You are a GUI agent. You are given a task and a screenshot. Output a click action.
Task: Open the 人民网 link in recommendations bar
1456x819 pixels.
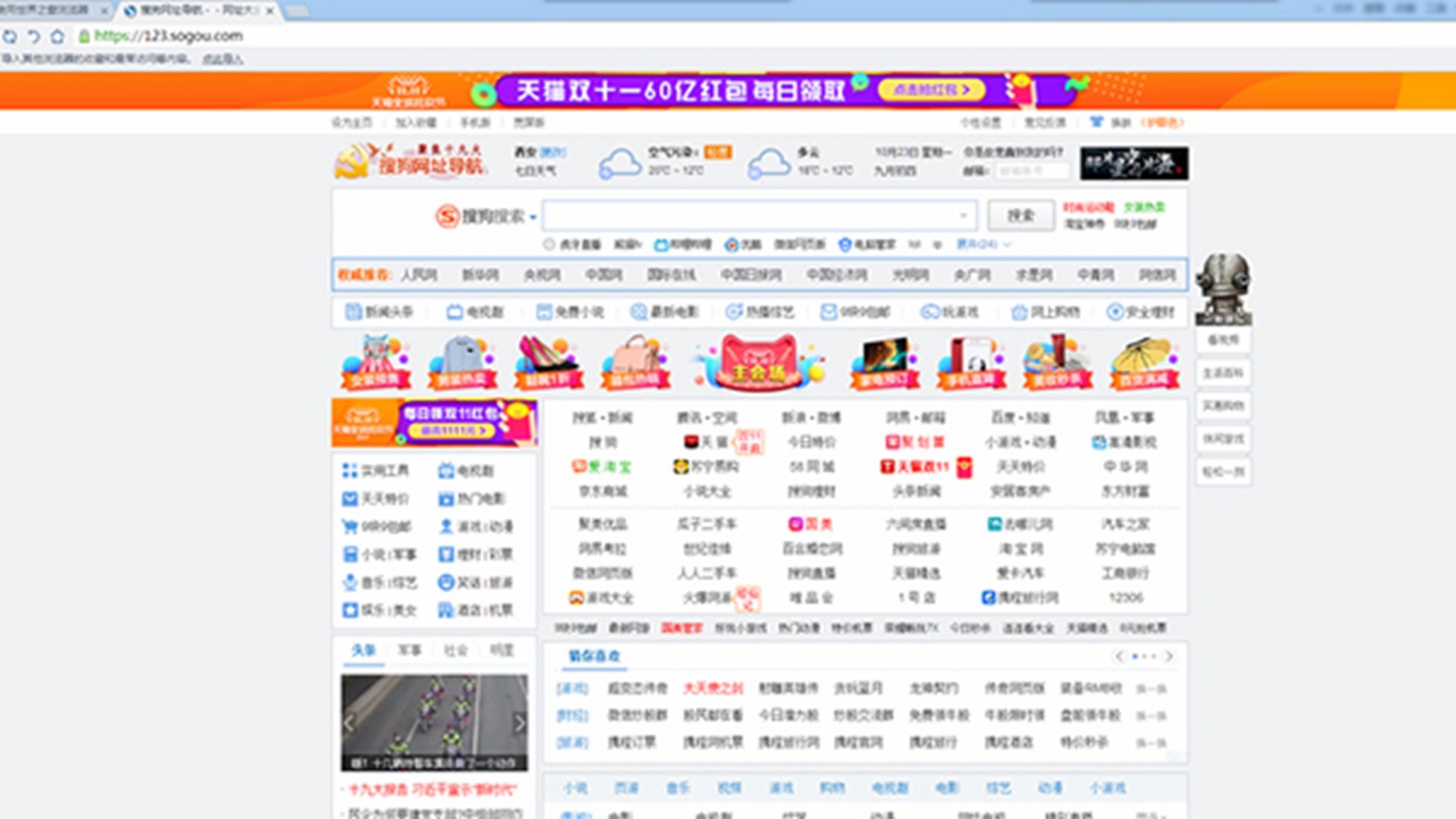[x=419, y=275]
